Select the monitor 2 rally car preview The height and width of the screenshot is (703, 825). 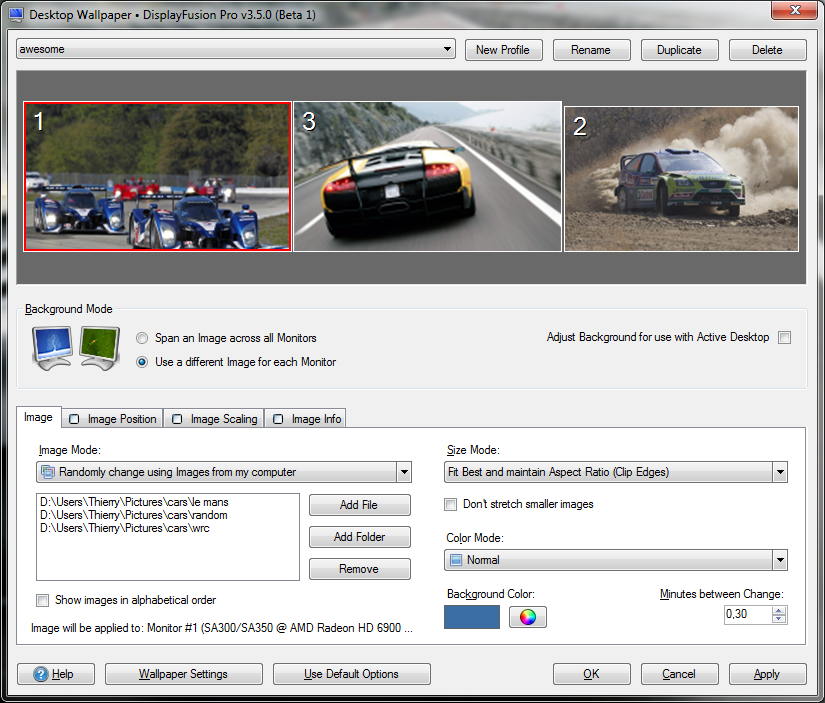pos(681,179)
